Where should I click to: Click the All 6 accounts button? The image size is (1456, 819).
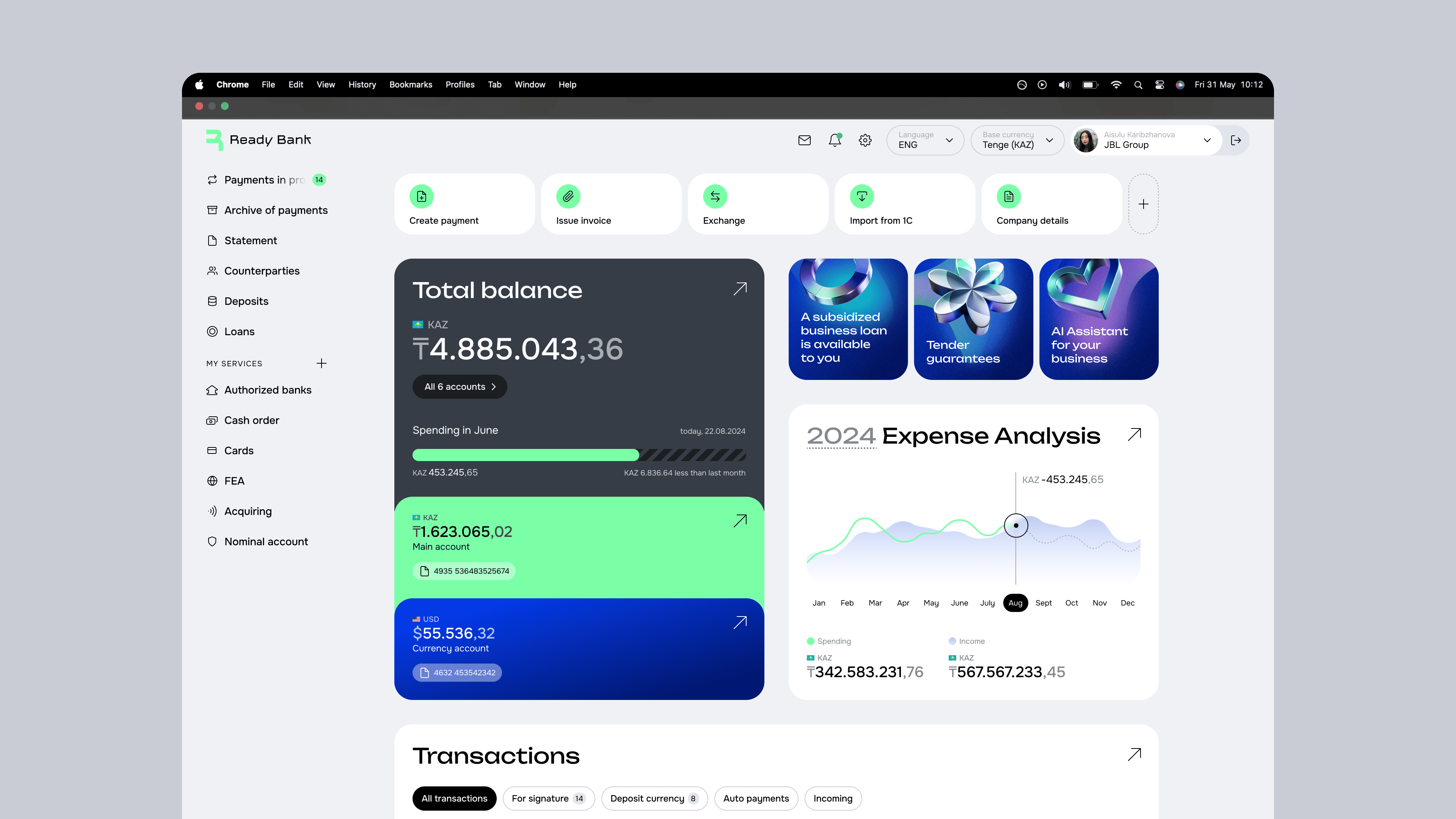(460, 387)
